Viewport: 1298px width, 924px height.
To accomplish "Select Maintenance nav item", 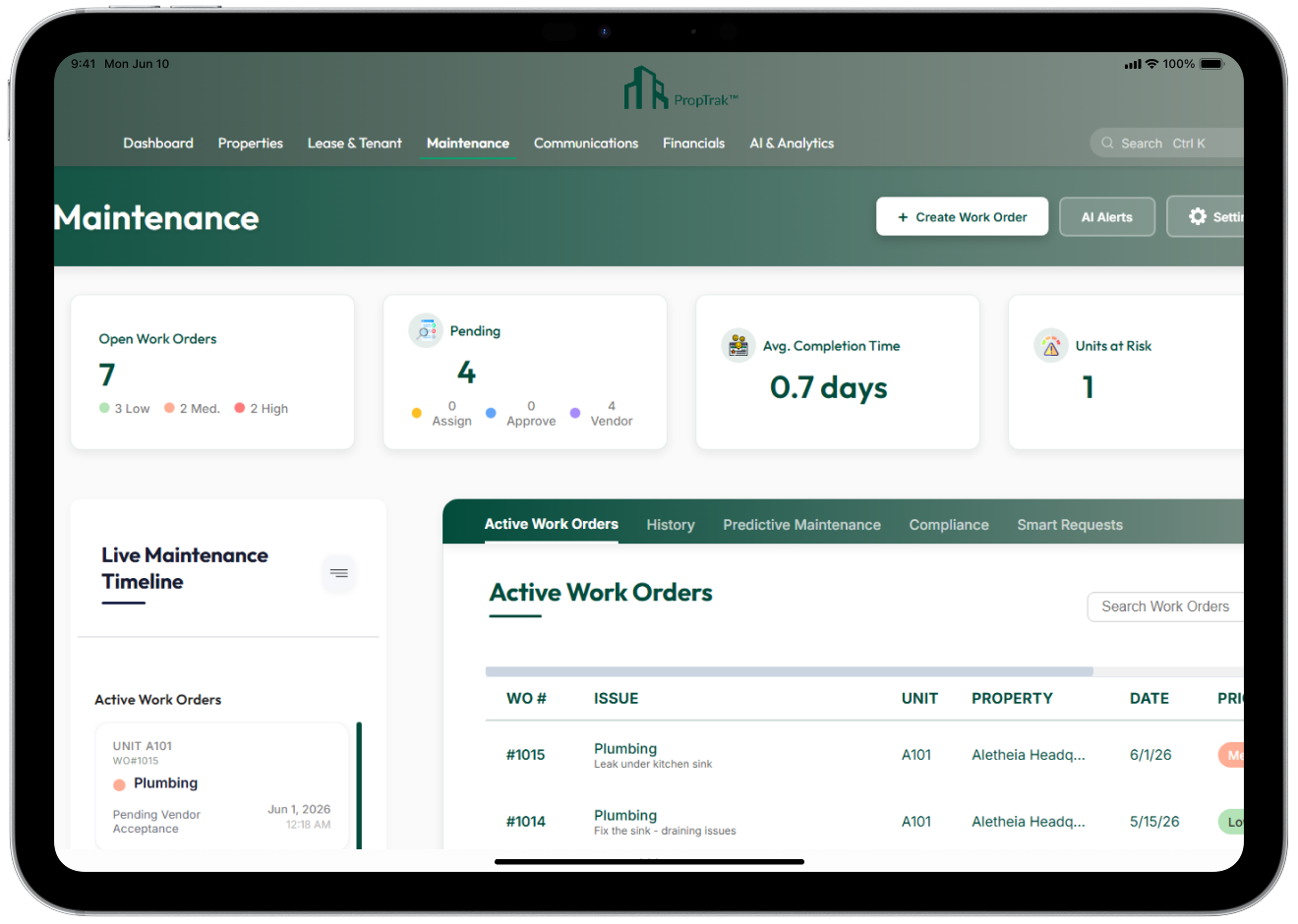I will click(x=468, y=144).
